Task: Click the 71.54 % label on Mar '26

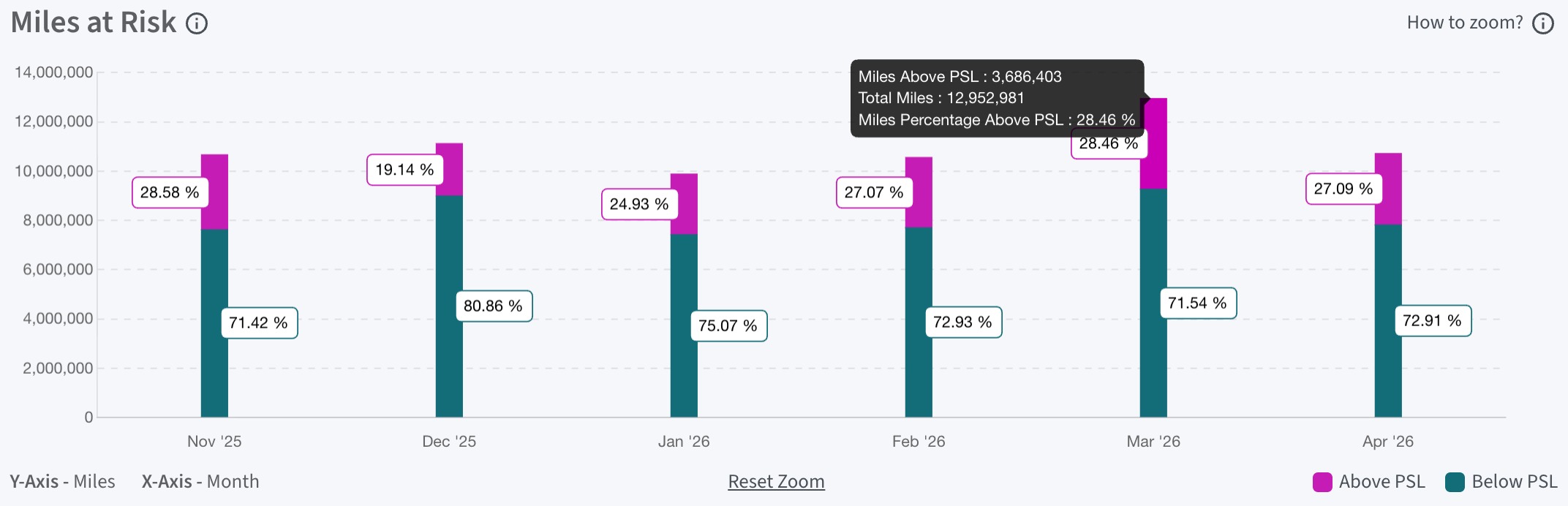Action: pyautogui.click(x=1198, y=303)
